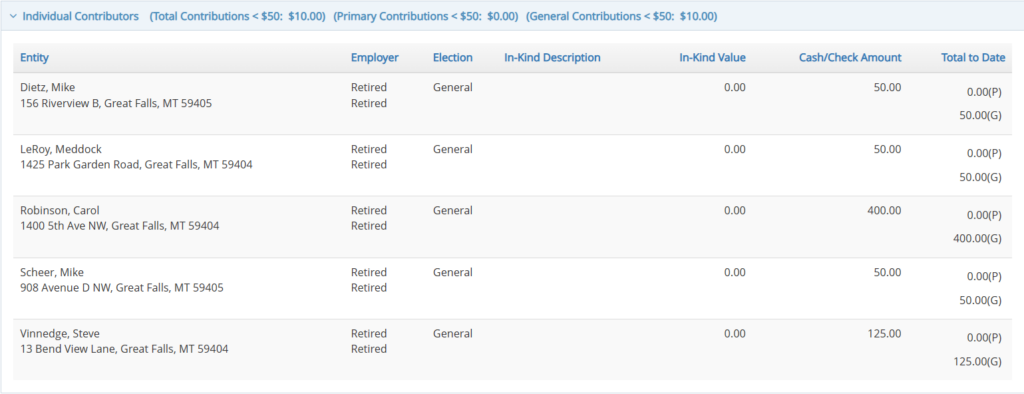
Task: Click the 125.00 cash amount for Vinnedge
Action: [882, 333]
